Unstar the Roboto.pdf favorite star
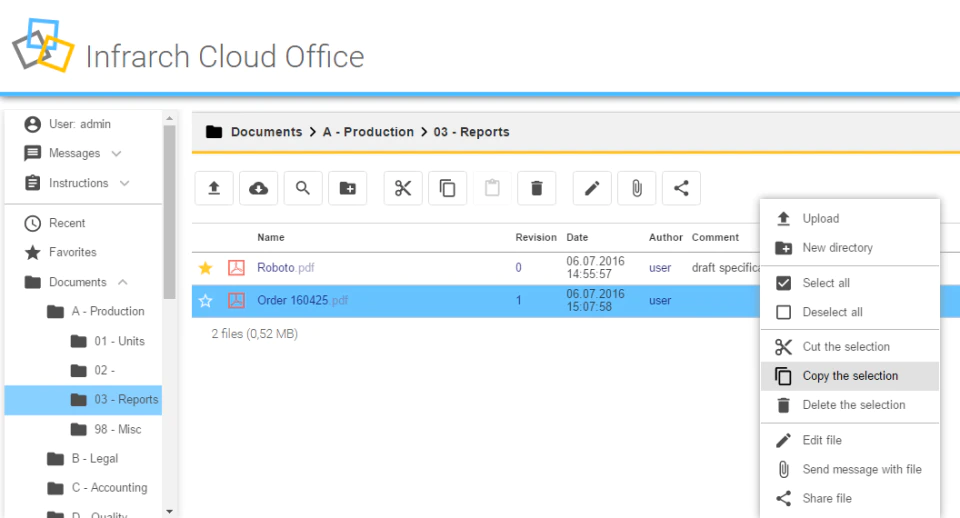The width and height of the screenshot is (960, 518). coord(206,268)
